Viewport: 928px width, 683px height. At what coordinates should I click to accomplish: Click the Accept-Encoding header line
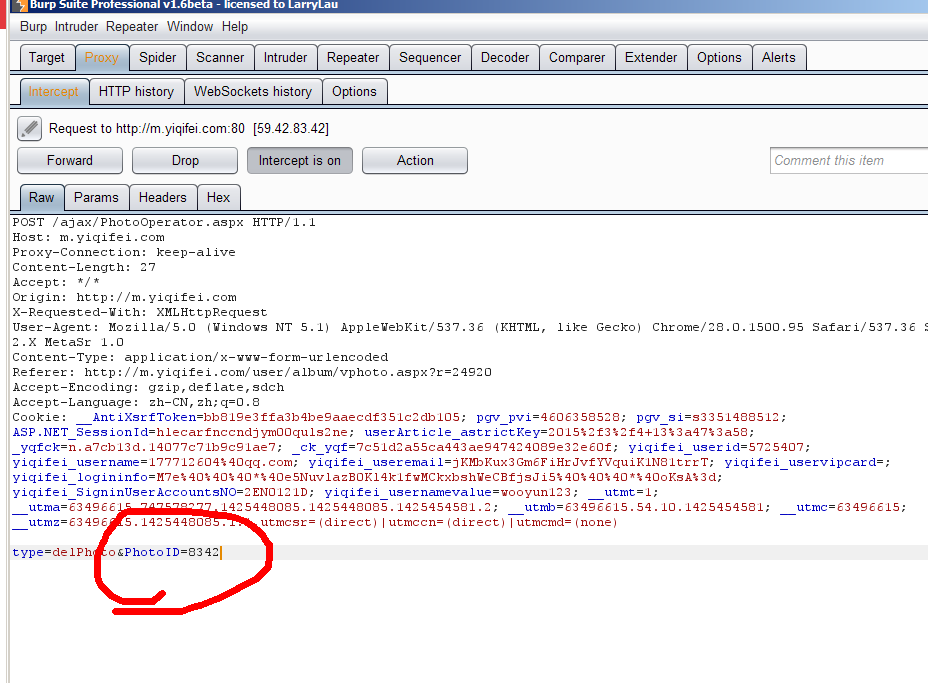(x=148, y=387)
